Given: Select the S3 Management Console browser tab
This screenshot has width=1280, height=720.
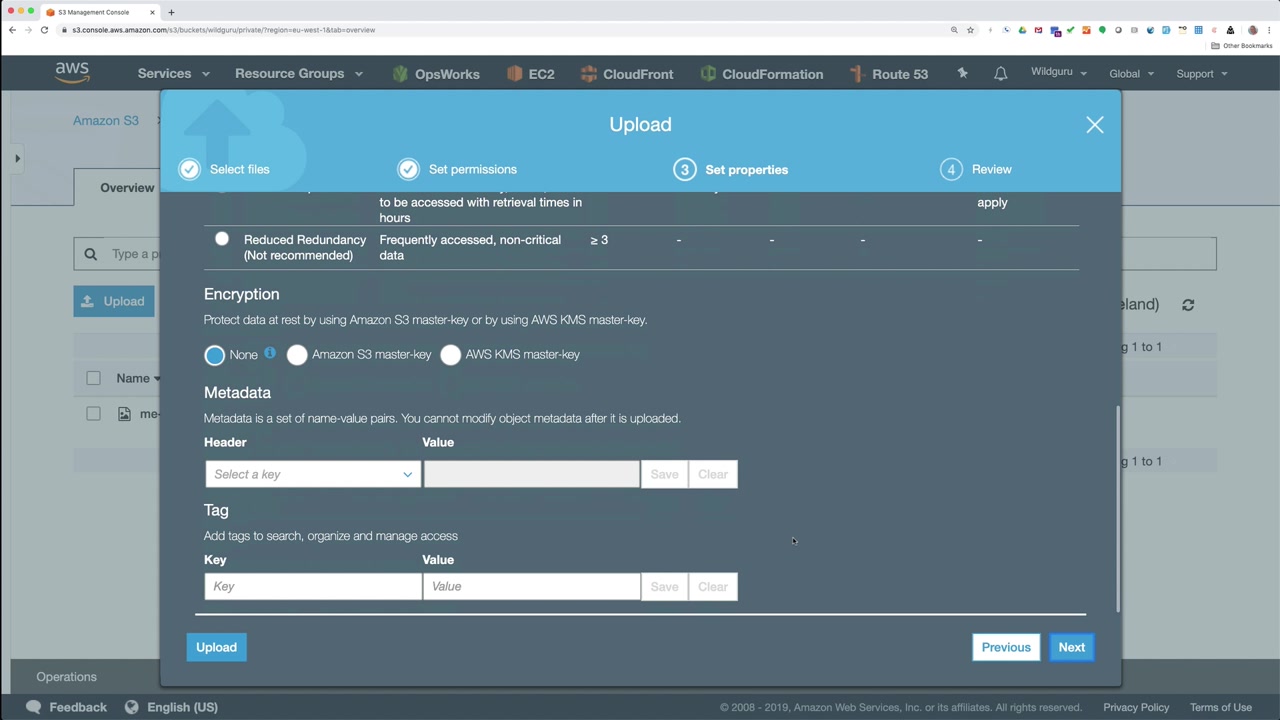Looking at the screenshot, I should point(100,12).
